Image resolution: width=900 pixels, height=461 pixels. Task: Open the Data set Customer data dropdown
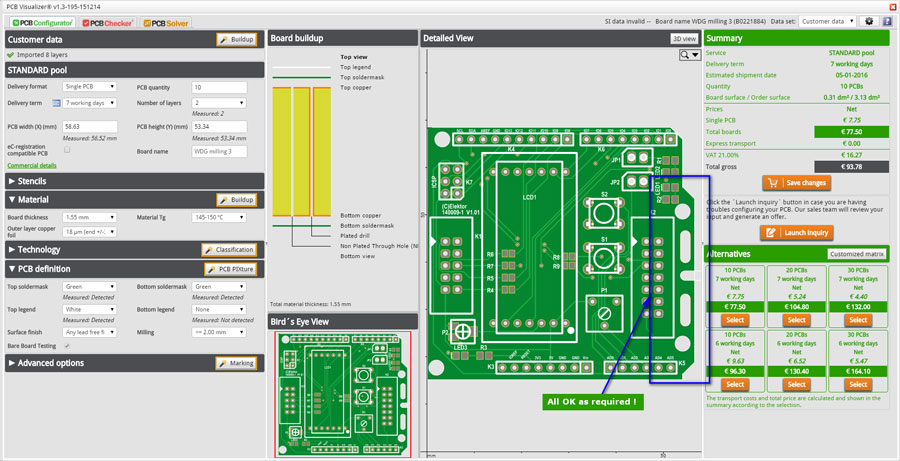(827, 21)
